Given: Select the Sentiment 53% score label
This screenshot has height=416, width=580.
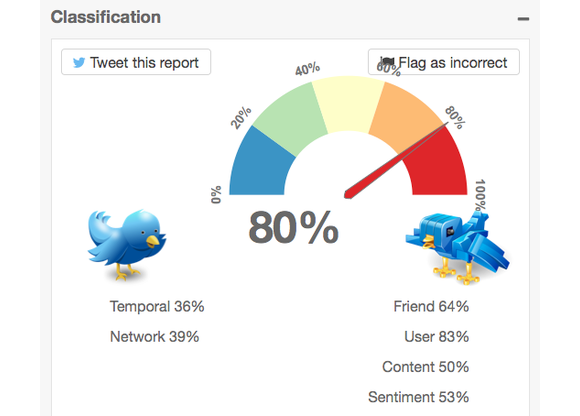Looking at the screenshot, I should pos(418,397).
